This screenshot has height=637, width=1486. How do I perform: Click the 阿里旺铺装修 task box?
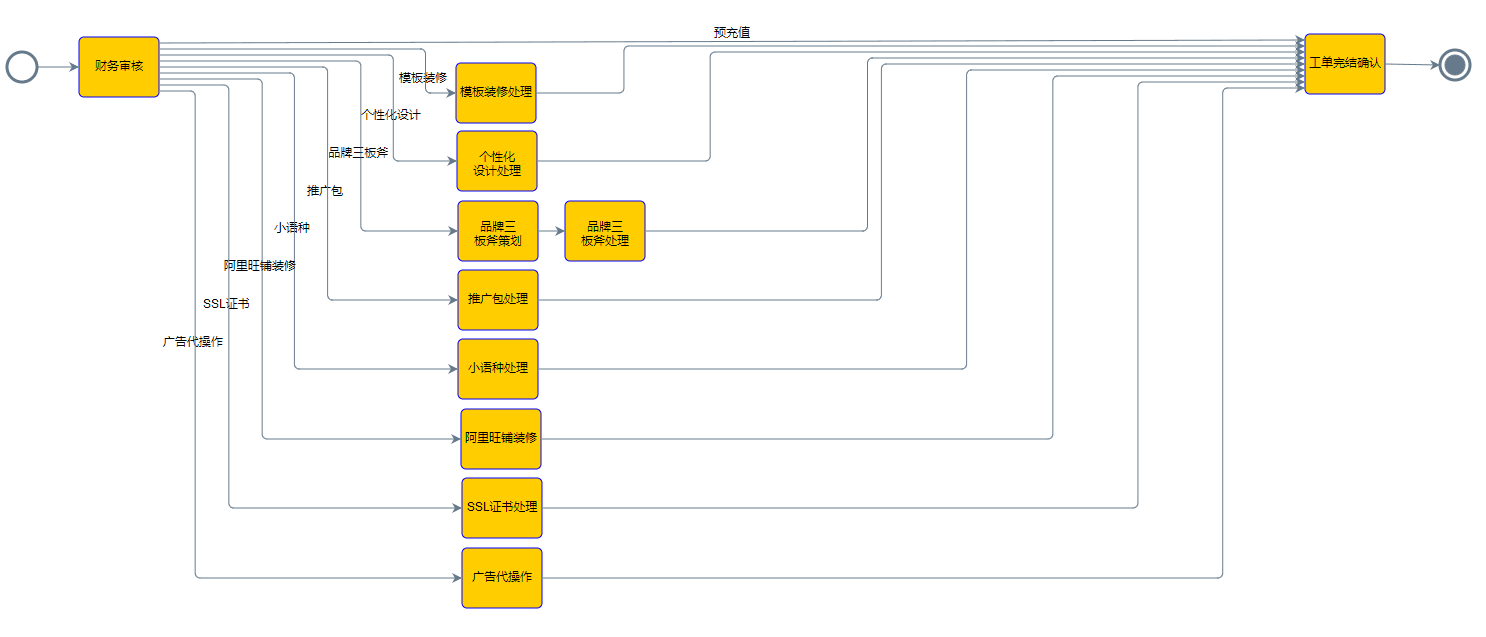coord(501,439)
